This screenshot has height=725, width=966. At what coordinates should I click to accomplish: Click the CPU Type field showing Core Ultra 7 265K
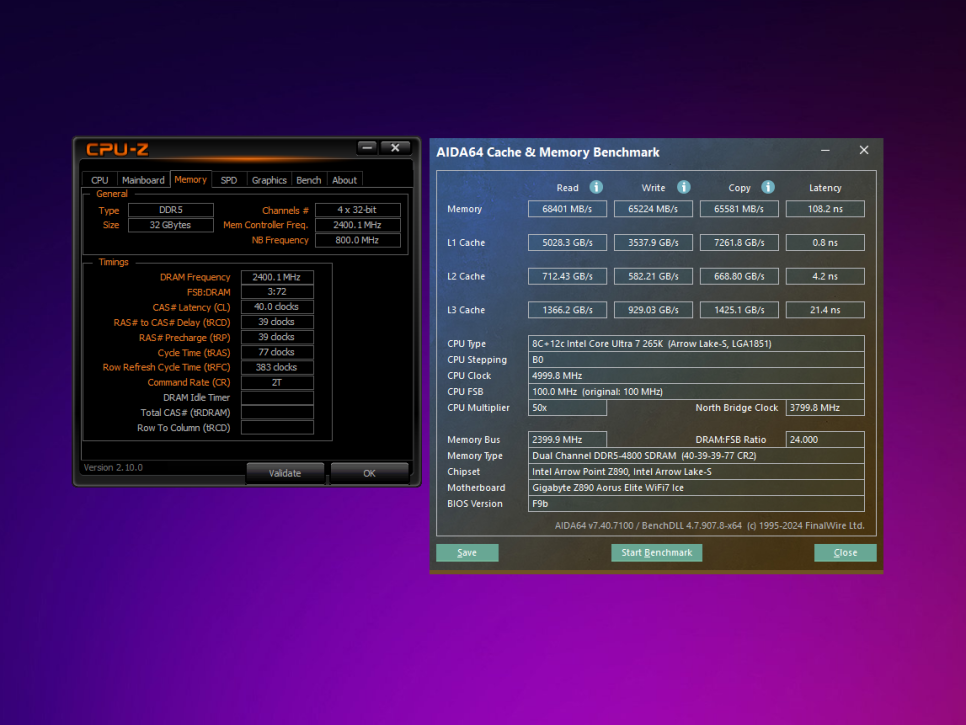[x=696, y=344]
